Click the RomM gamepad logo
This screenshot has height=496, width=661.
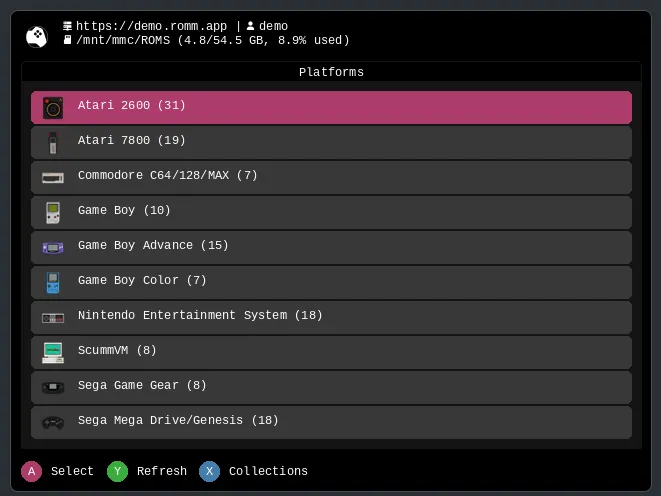pyautogui.click(x=37, y=35)
